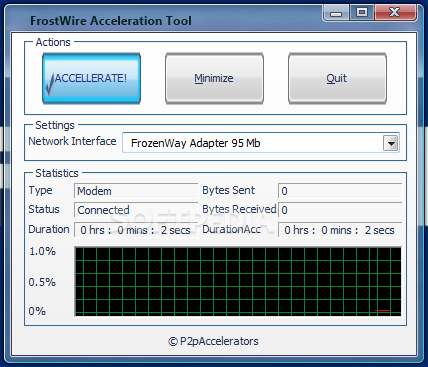428x367 pixels.
Task: Quit the acceleration tool
Action: point(337,79)
